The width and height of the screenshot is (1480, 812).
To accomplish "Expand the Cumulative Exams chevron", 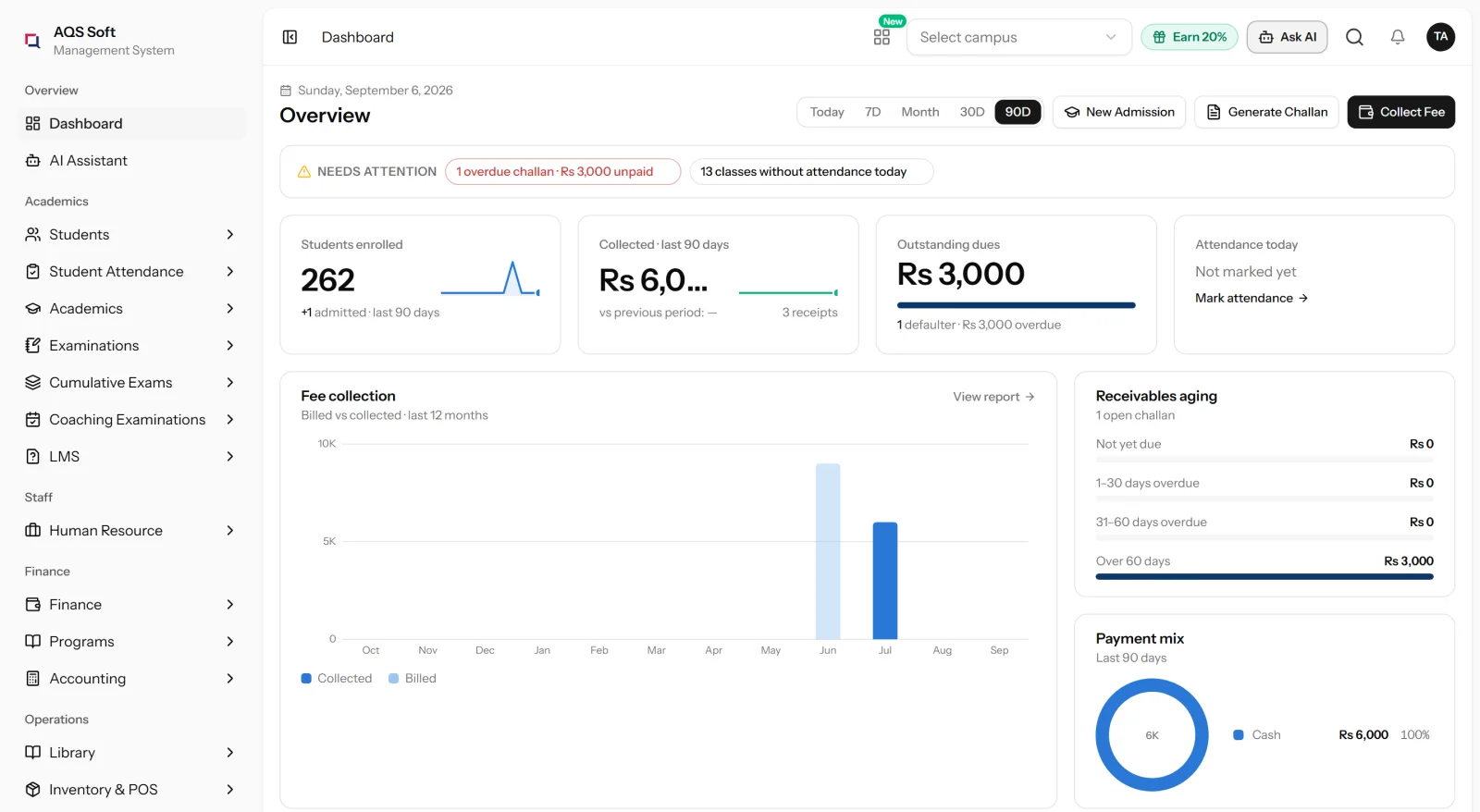I will pos(230,383).
